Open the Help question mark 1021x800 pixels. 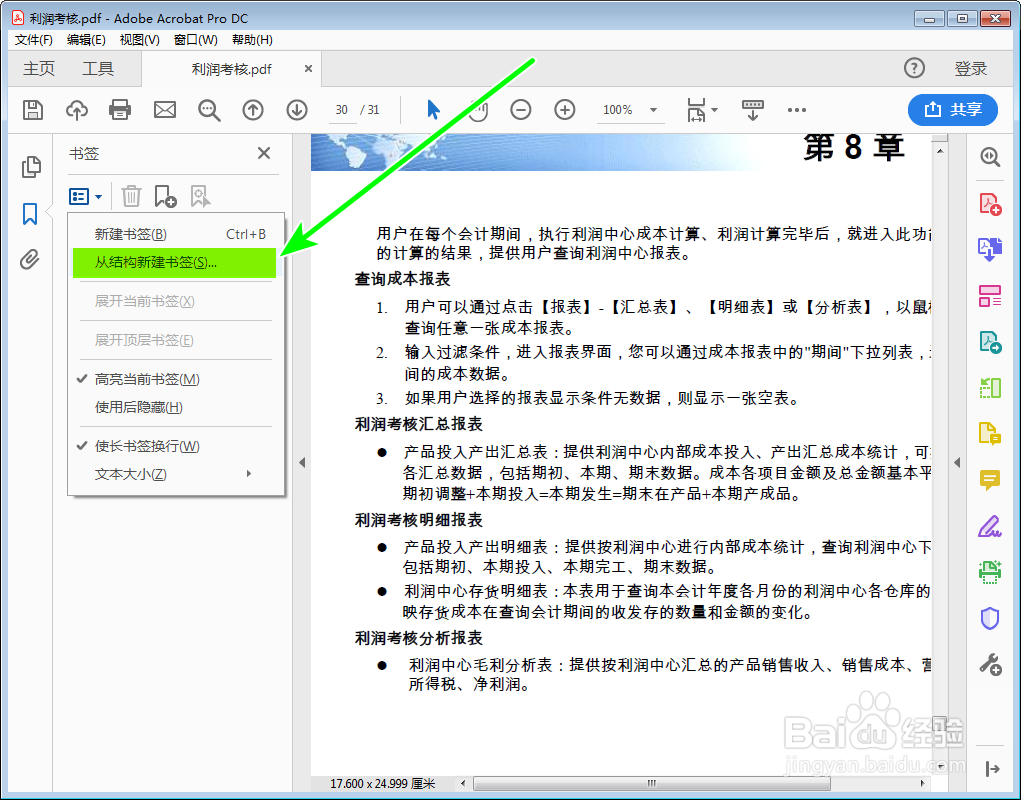coord(914,68)
